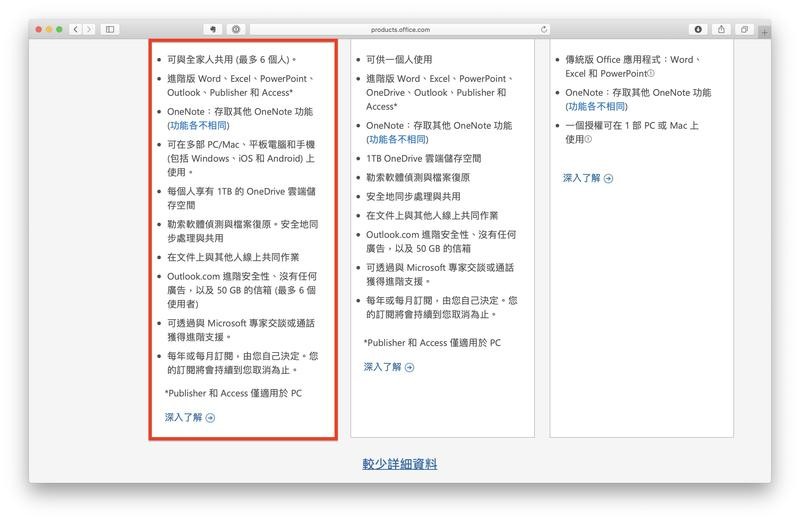
Task: Open the Safari share menu
Action: 721,29
